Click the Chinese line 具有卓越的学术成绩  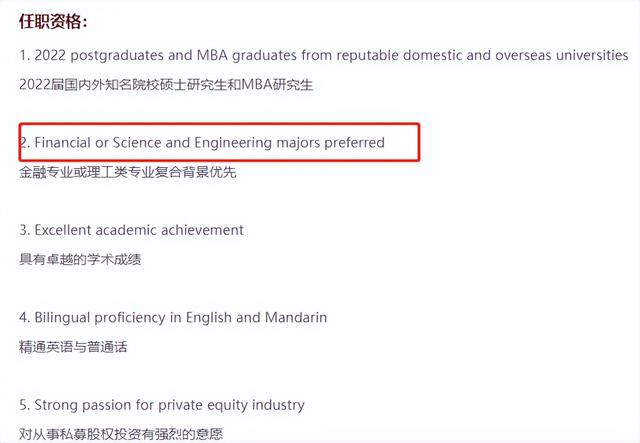tap(80, 259)
